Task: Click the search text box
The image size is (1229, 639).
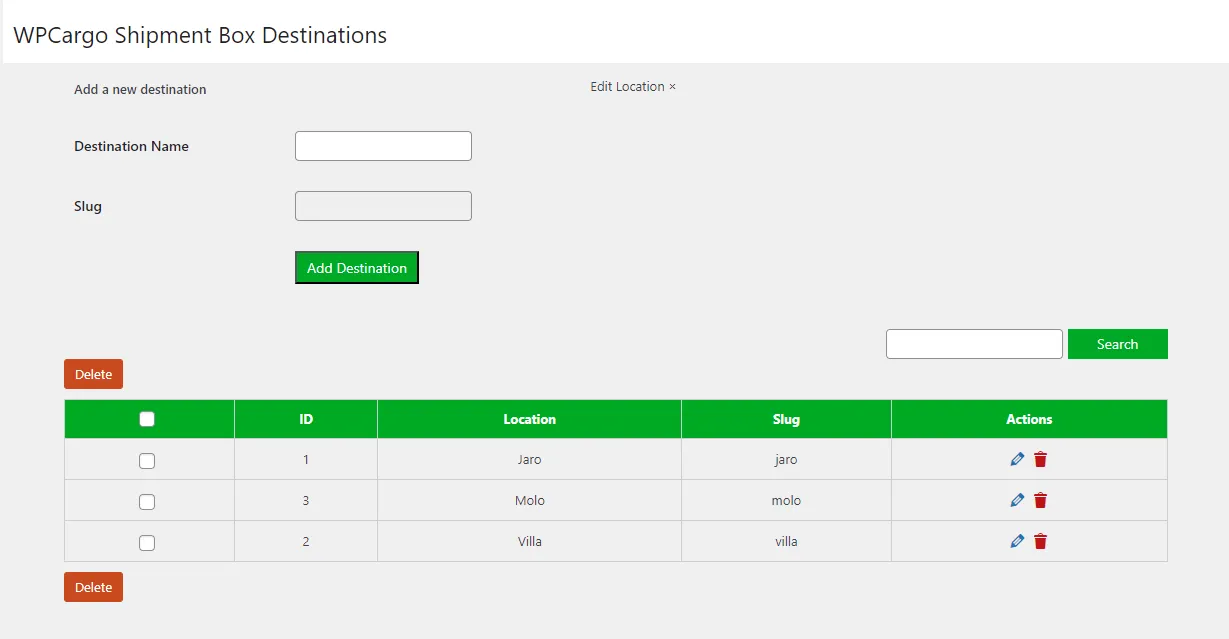Action: point(974,344)
